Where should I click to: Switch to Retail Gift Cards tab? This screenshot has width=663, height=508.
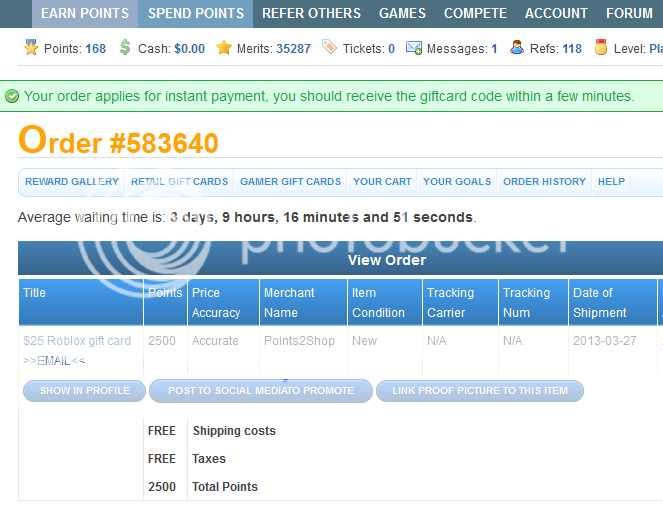(x=179, y=182)
